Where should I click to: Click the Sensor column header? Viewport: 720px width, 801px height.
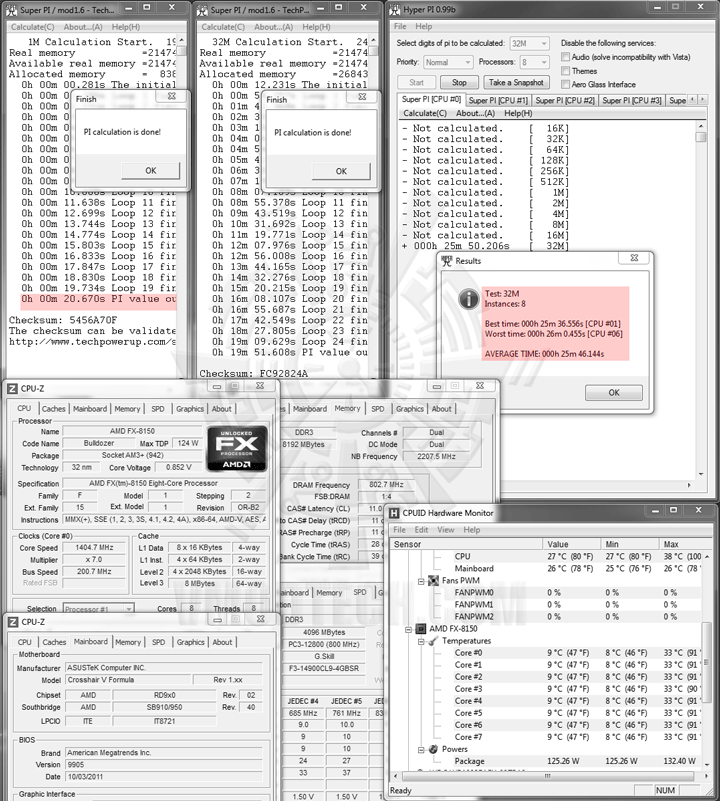(467, 544)
